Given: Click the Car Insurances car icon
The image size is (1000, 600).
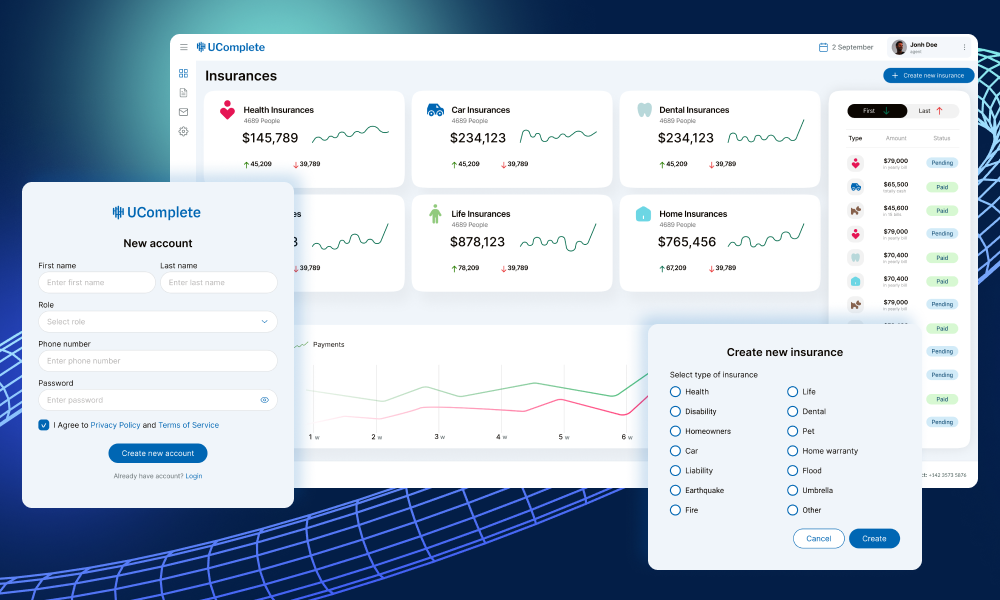Looking at the screenshot, I should point(435,110).
